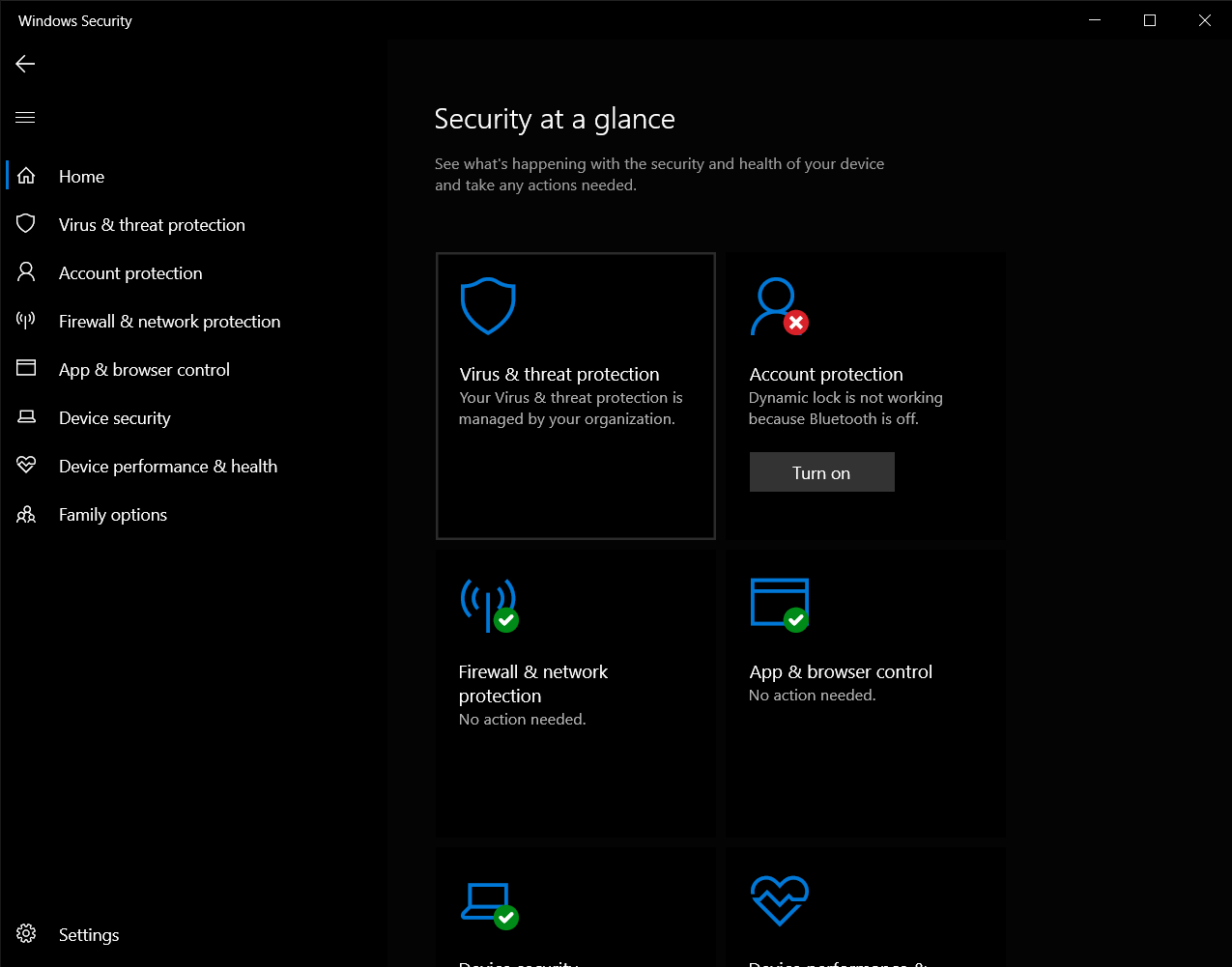Select Home in the navigation sidebar

click(81, 176)
